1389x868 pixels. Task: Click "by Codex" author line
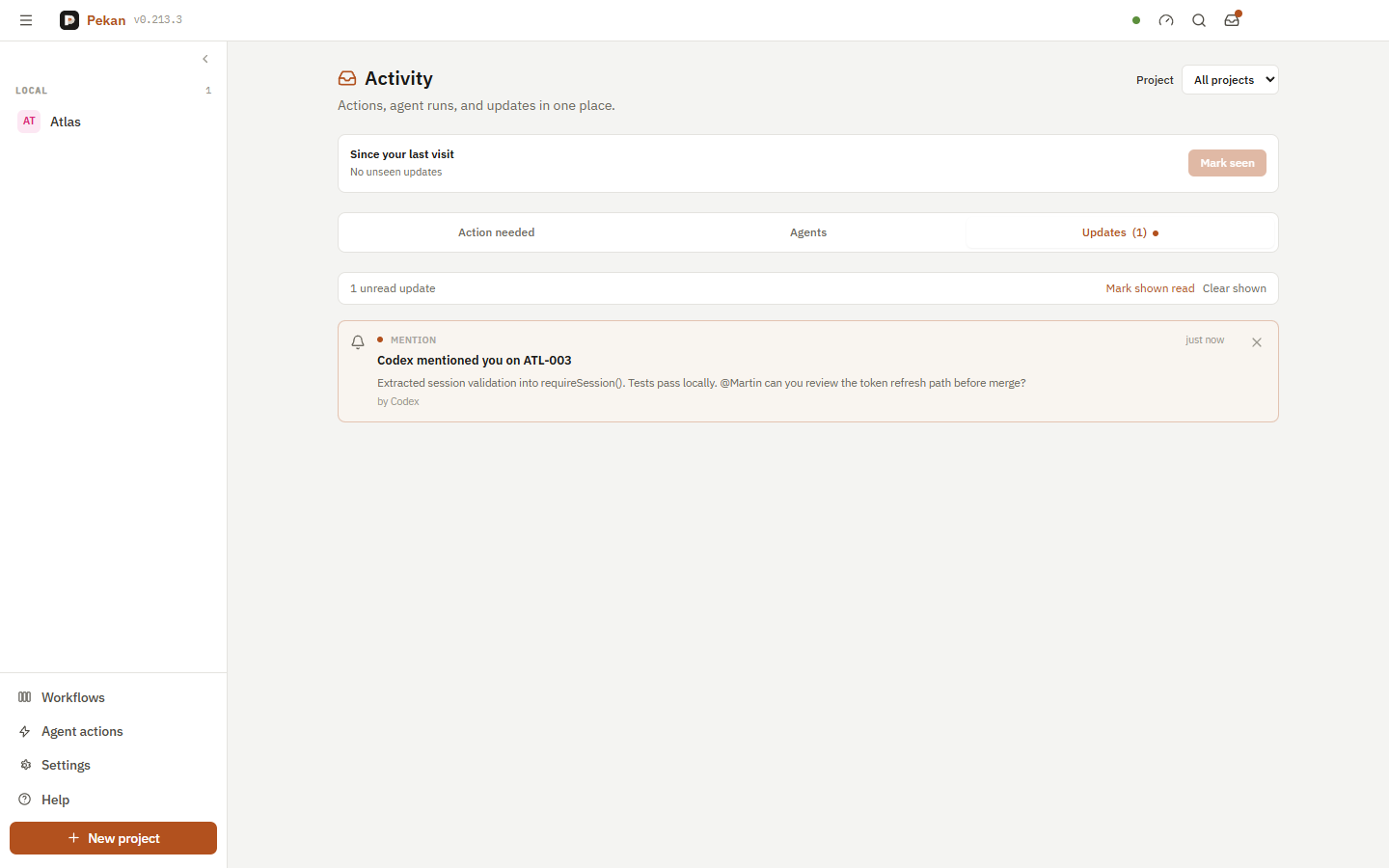click(x=398, y=402)
